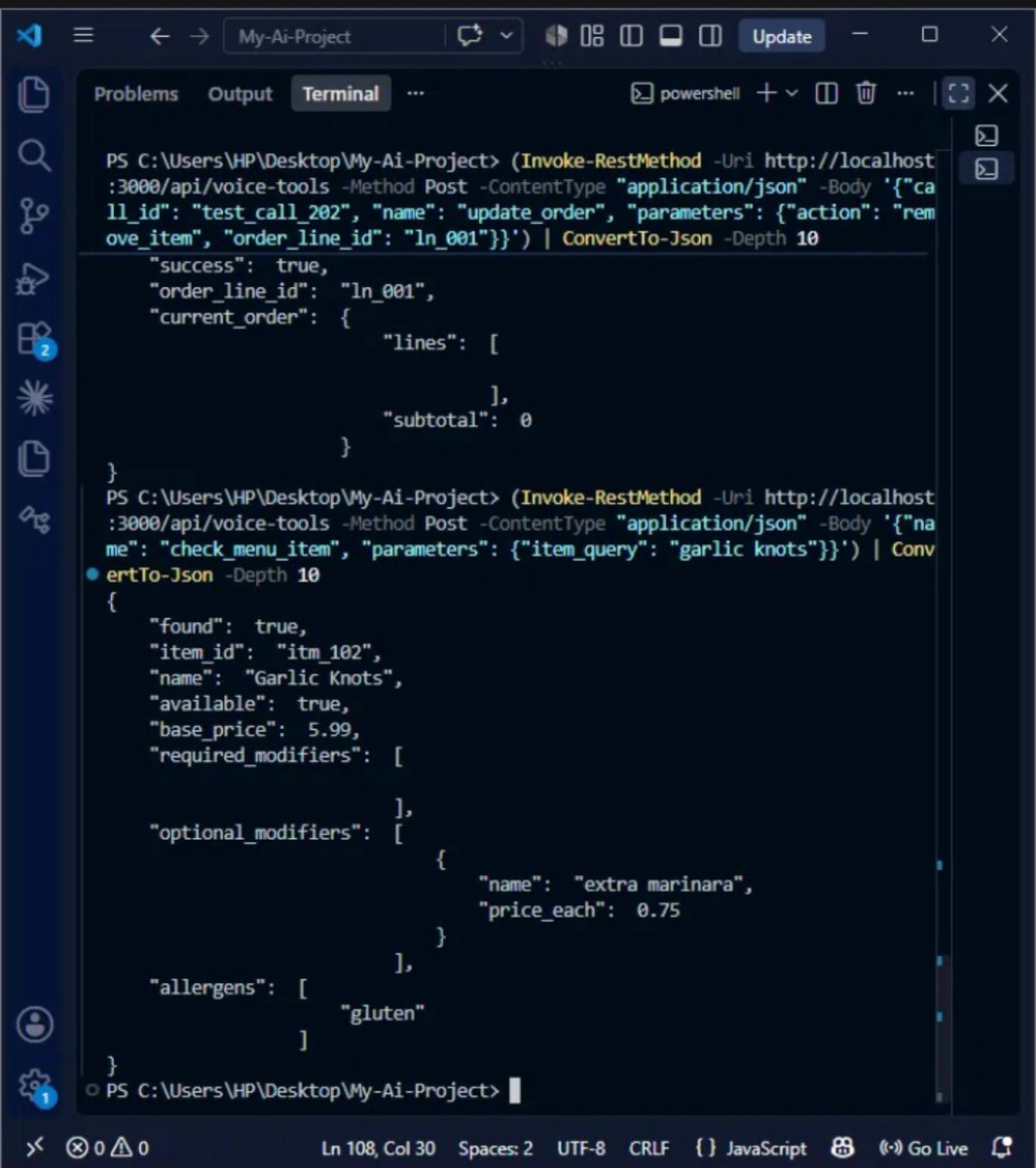The width and height of the screenshot is (1036, 1168).
Task: Open the chat icon in title bar
Action: click(x=470, y=36)
